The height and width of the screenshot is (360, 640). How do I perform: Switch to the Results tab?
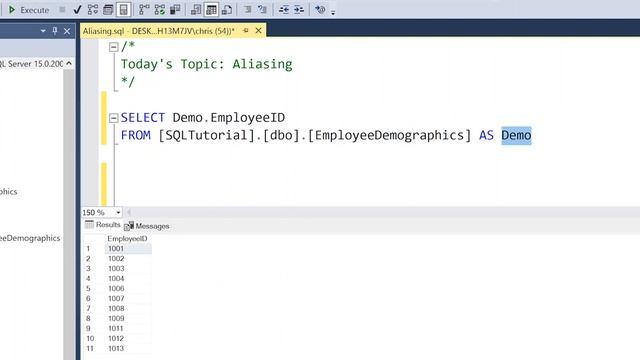[103, 225]
